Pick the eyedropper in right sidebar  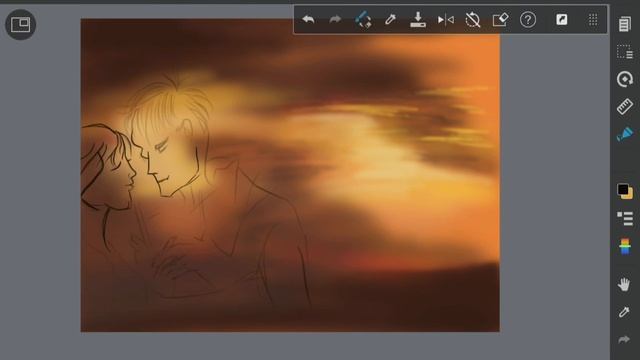pos(624,312)
